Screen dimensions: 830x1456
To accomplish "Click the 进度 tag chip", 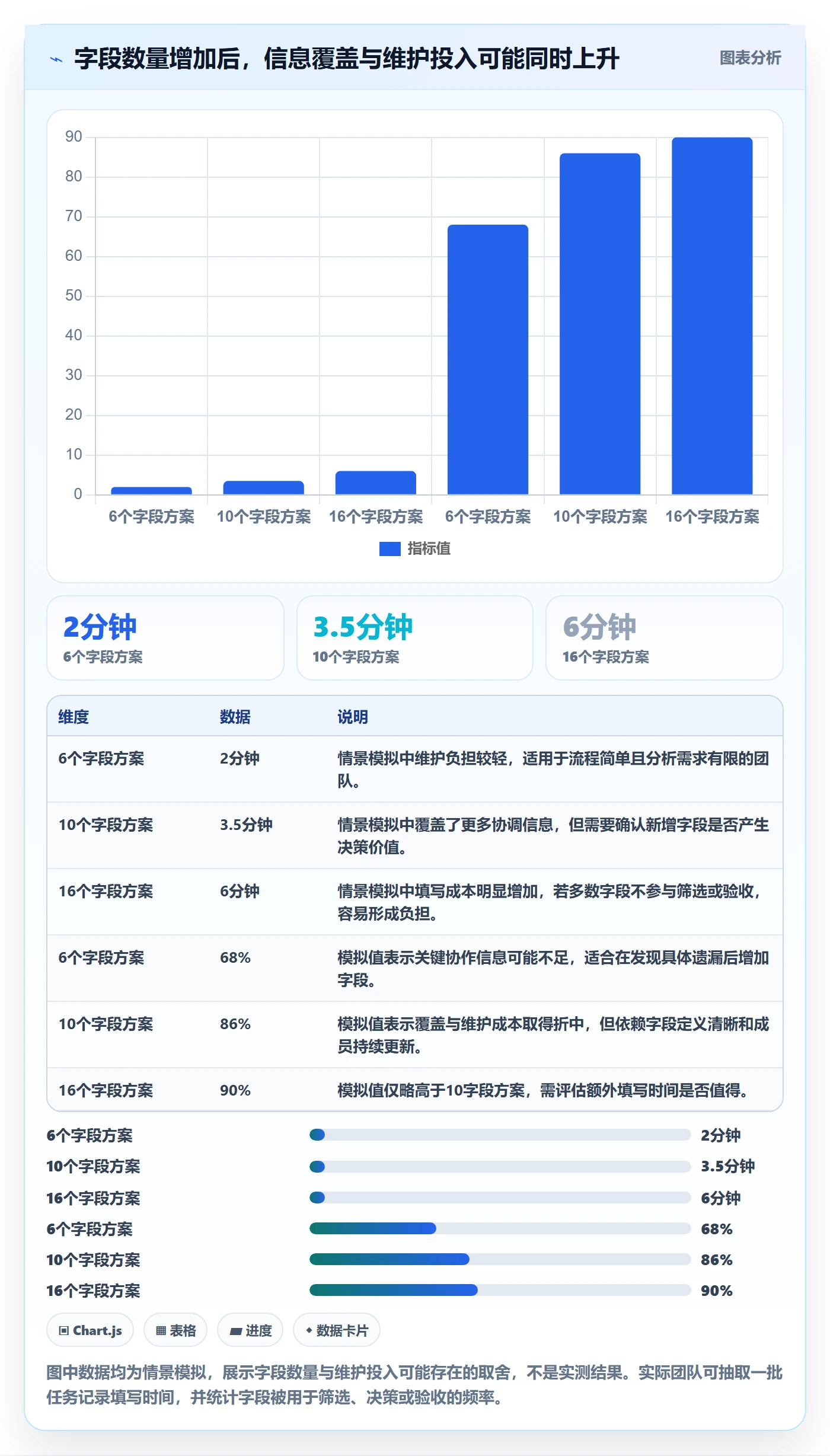I will [250, 1330].
